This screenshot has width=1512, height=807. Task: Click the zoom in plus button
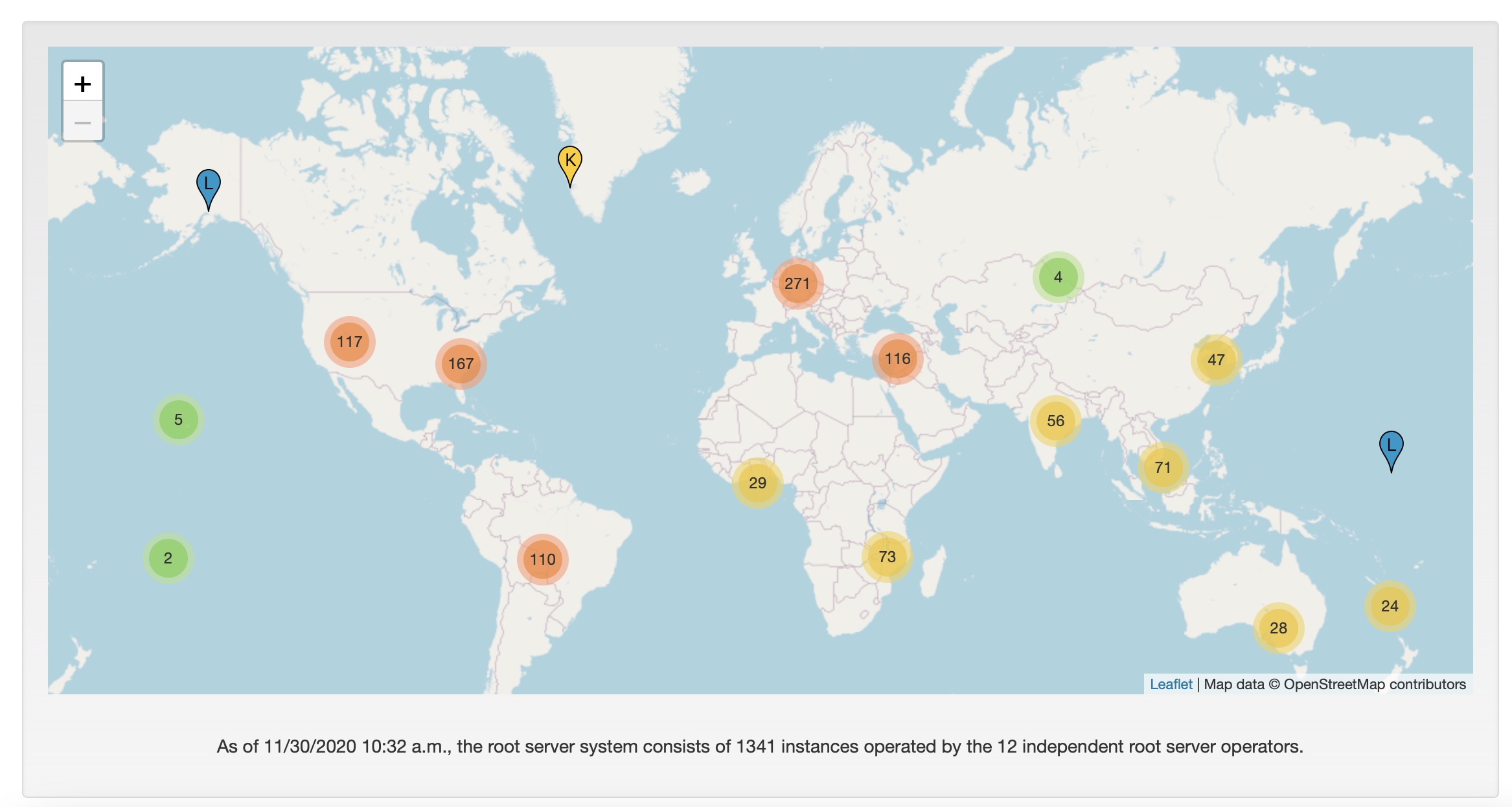pyautogui.click(x=82, y=83)
